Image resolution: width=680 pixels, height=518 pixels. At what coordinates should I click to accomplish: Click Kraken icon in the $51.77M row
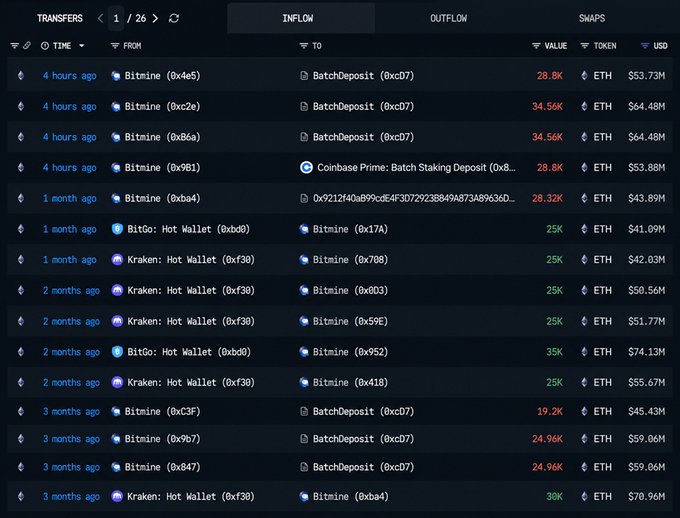tap(117, 321)
